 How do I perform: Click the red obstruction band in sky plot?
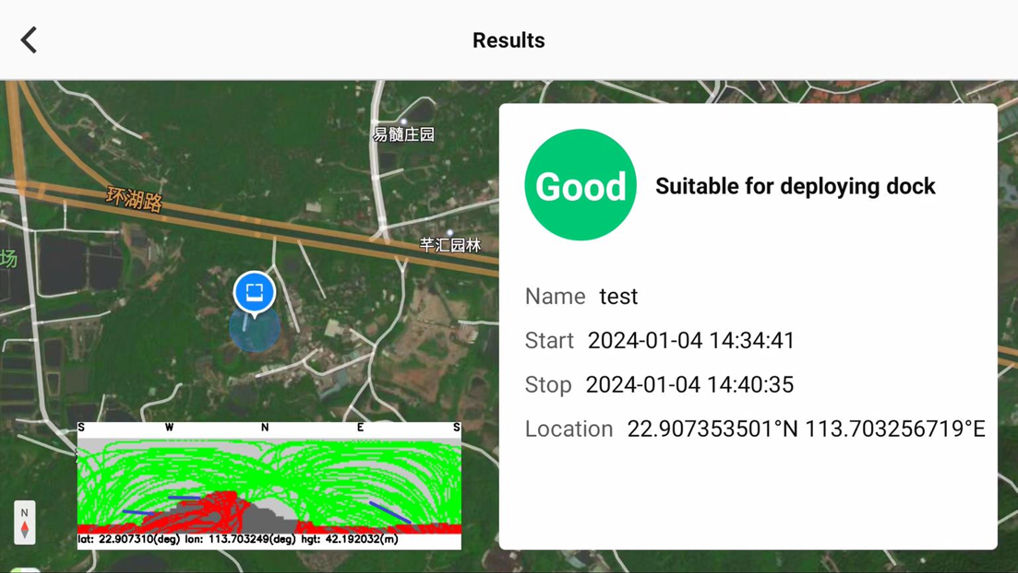point(400,527)
